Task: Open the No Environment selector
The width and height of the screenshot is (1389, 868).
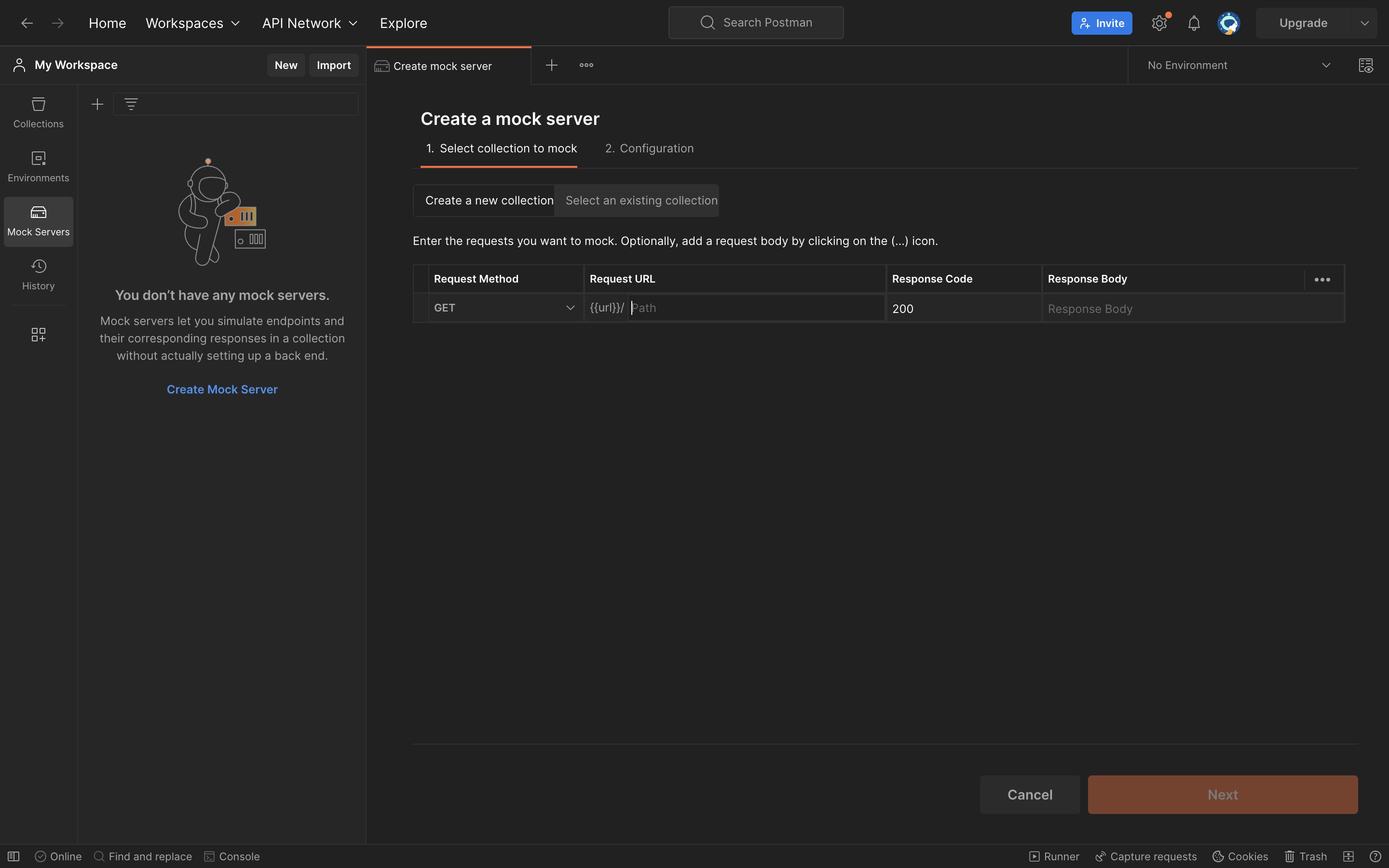Action: [x=1239, y=65]
